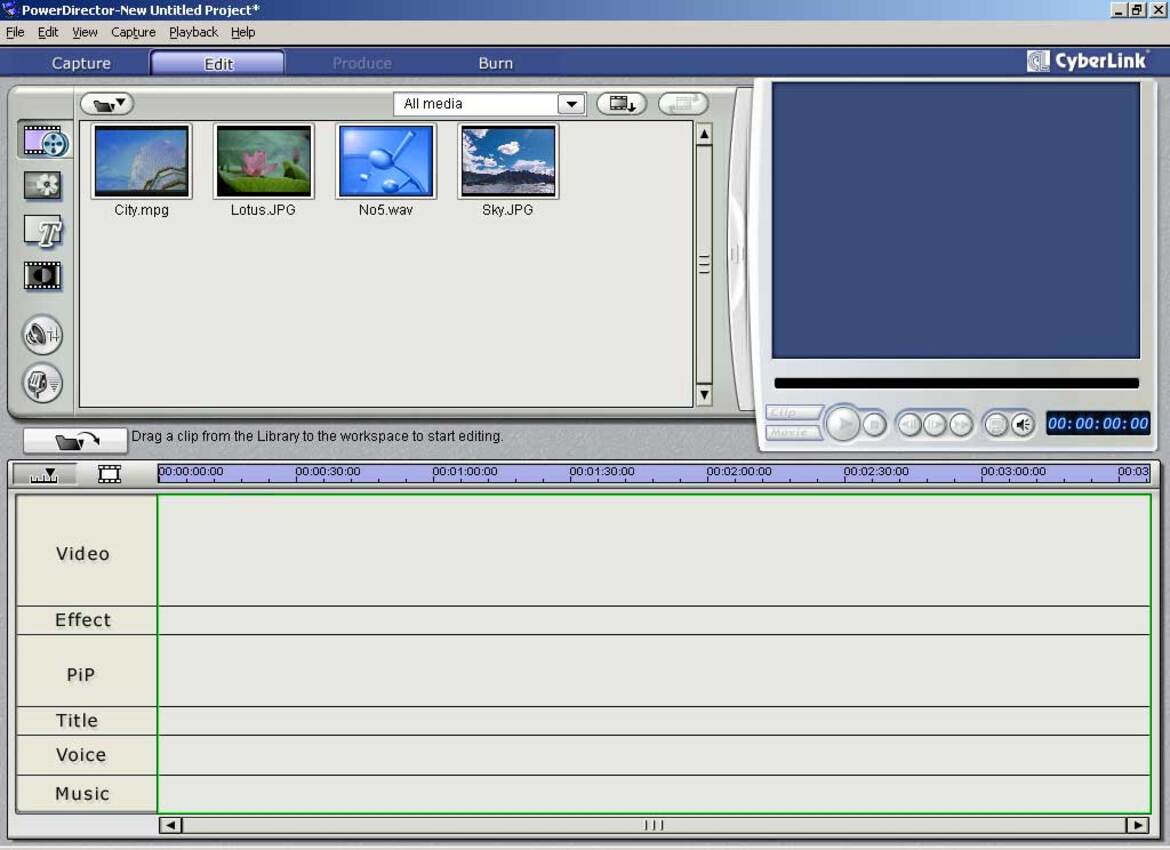Image resolution: width=1170 pixels, height=850 pixels.
Task: Open the Transitions room filmstrip icon
Action: [x=43, y=276]
